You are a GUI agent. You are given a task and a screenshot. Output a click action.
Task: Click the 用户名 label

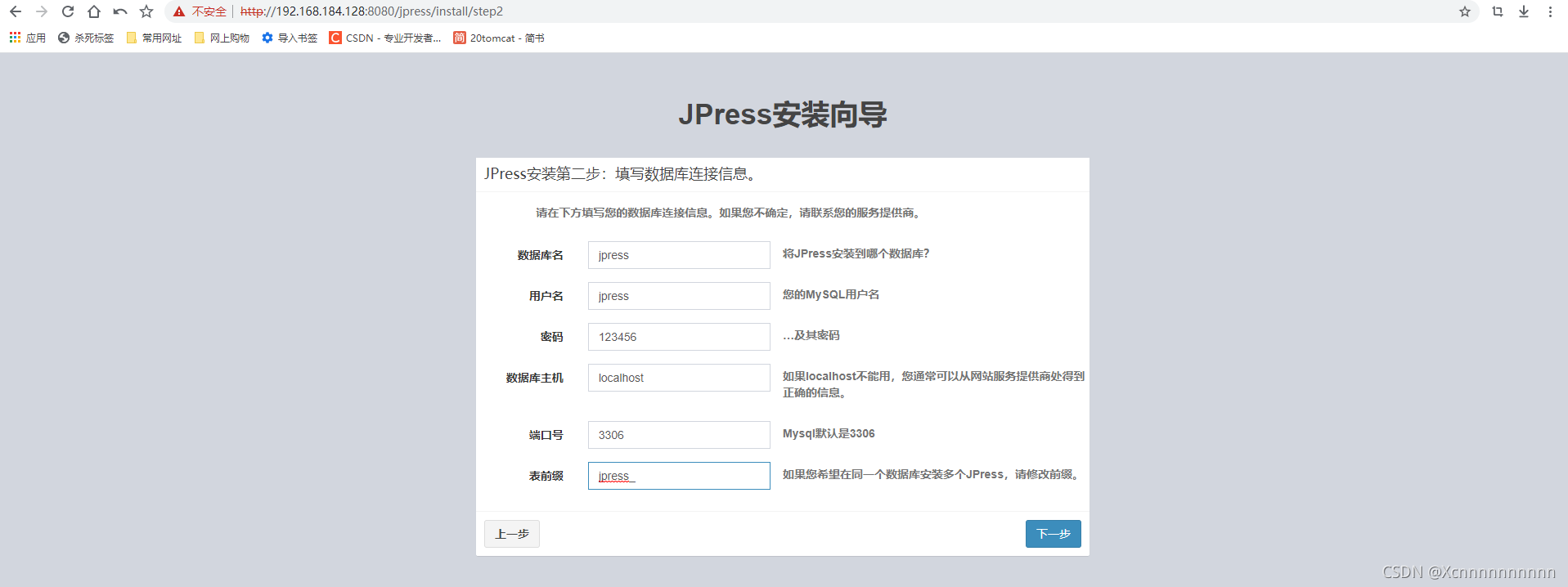pyautogui.click(x=546, y=296)
